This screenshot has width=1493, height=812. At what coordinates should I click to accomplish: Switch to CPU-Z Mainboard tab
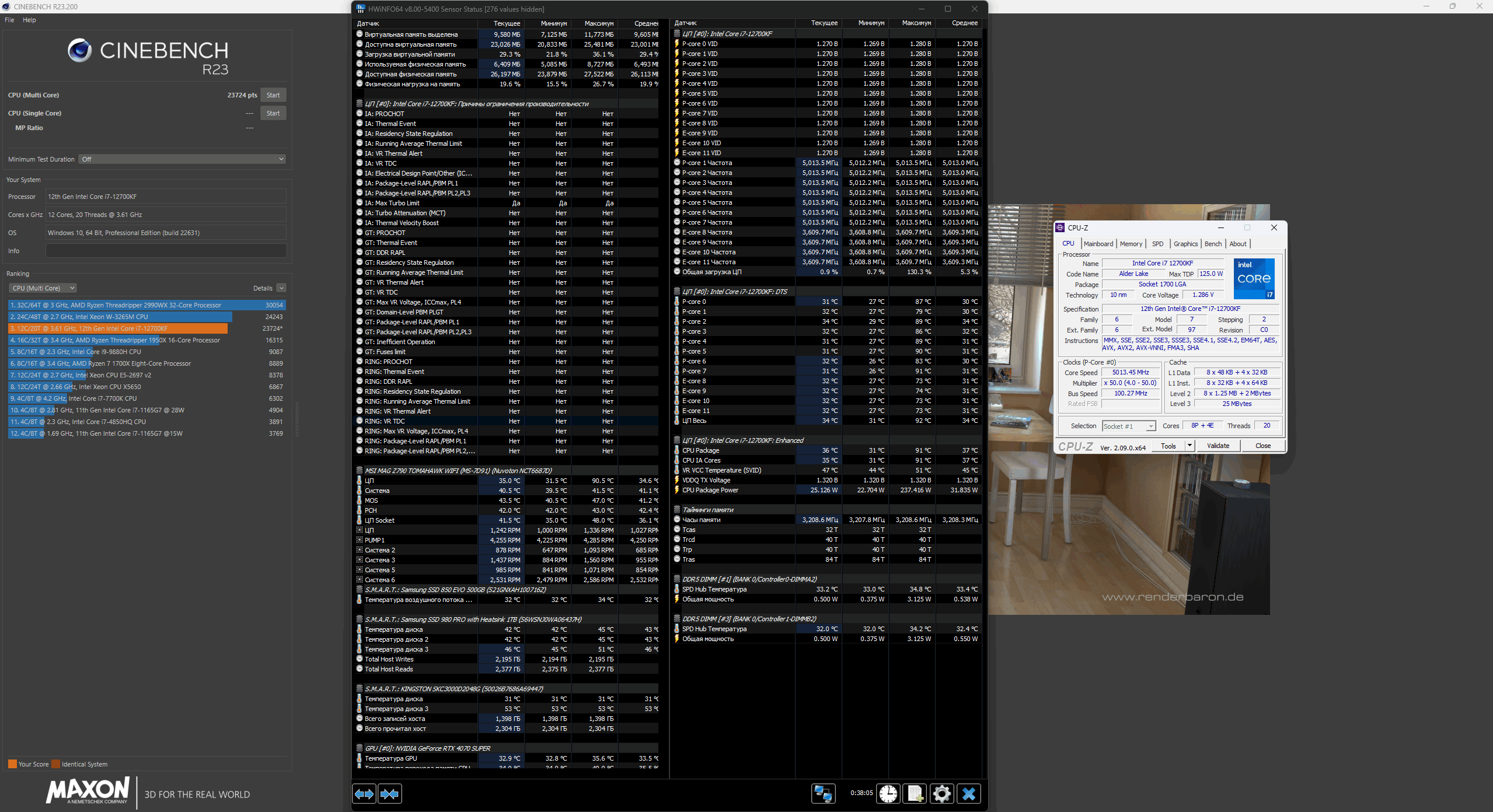[x=1098, y=244]
